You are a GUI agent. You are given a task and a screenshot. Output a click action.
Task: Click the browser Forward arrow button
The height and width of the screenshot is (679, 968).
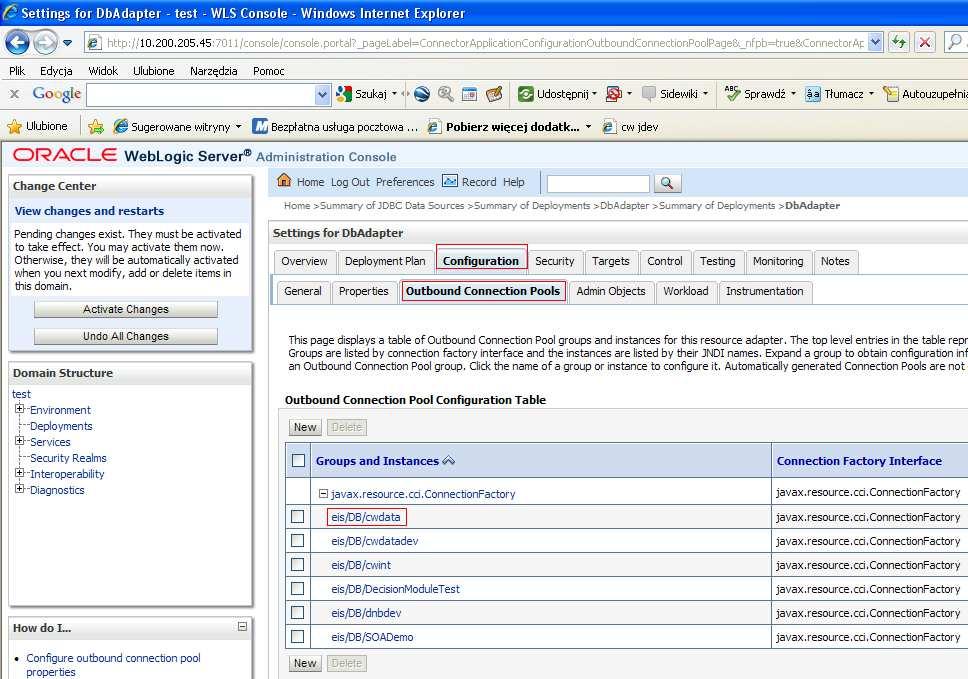click(44, 43)
